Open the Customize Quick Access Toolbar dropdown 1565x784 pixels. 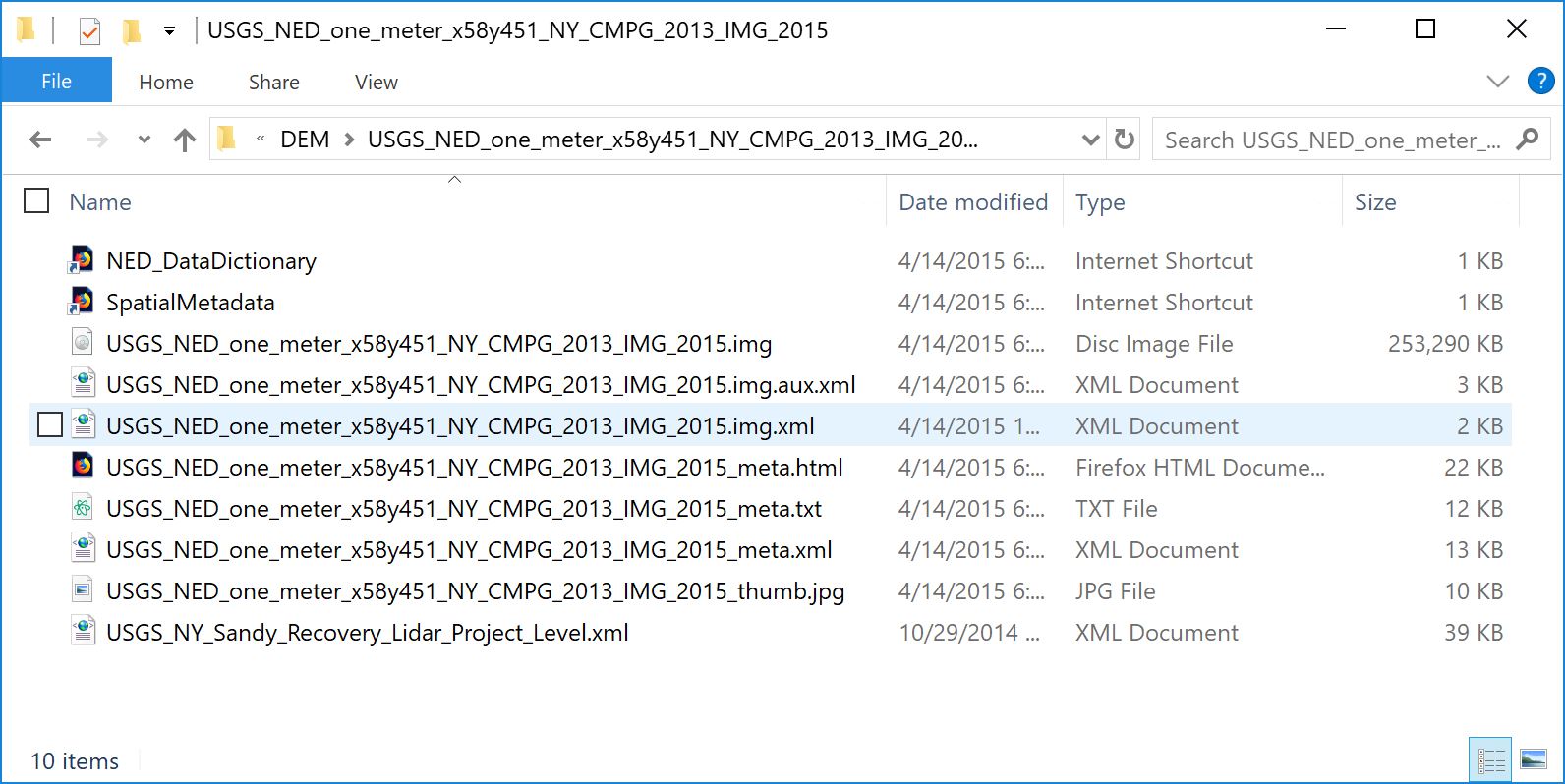(169, 31)
